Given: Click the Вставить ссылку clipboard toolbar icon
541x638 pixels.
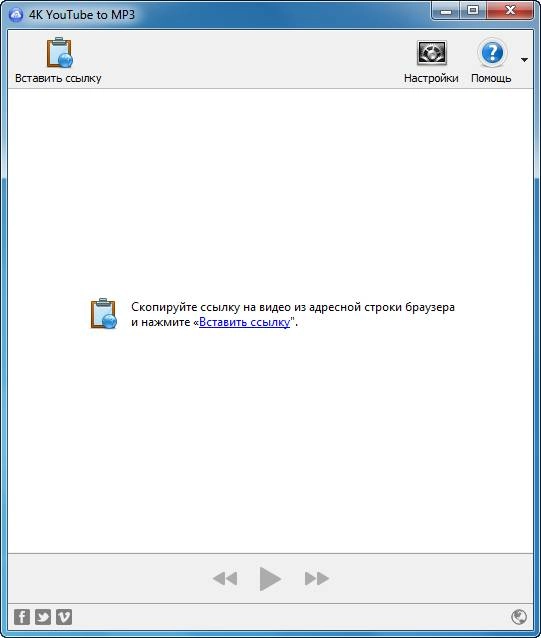Looking at the screenshot, I should click(x=59, y=53).
